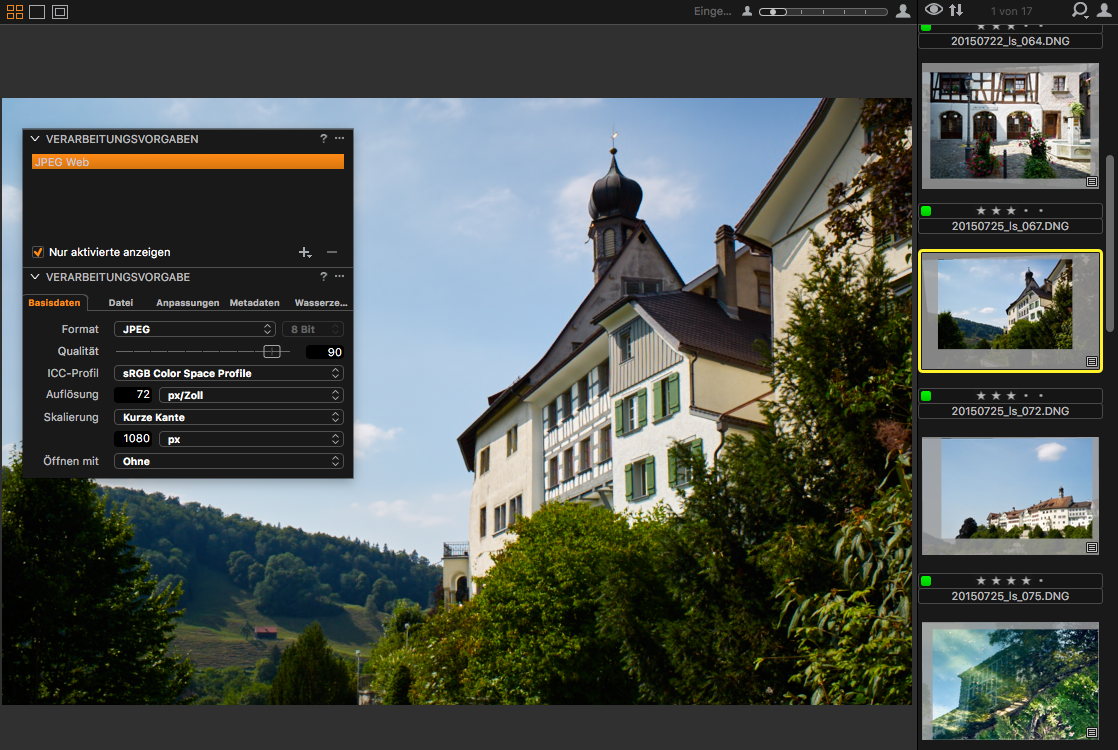Click the green color tag of 20150725_ls_075.DNG
Viewport: 1118px width, 750px height.
[926, 581]
